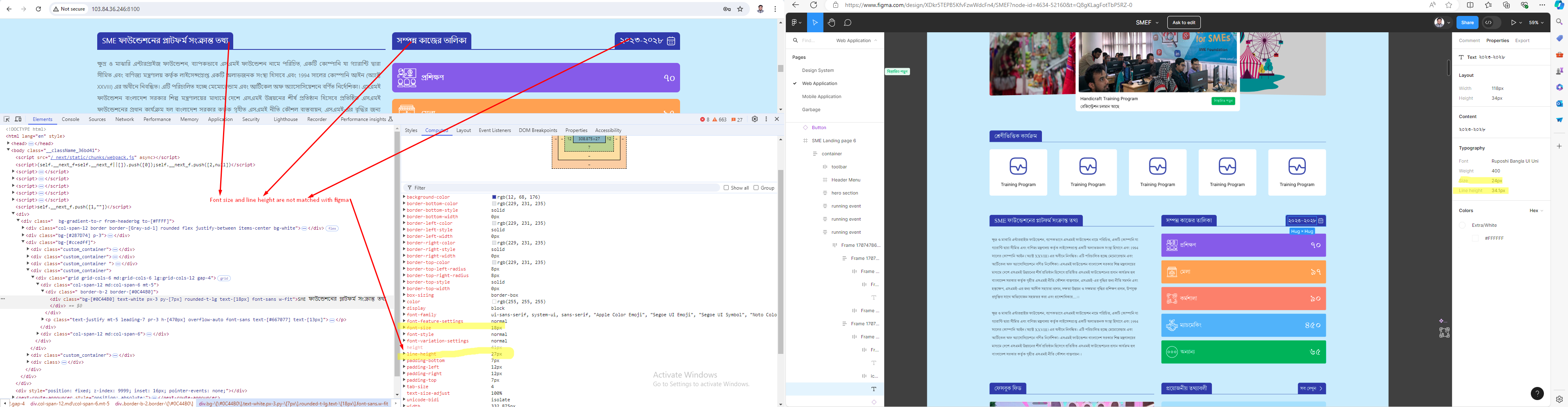Select the hero section layer
The image size is (1568, 407).
point(844,193)
